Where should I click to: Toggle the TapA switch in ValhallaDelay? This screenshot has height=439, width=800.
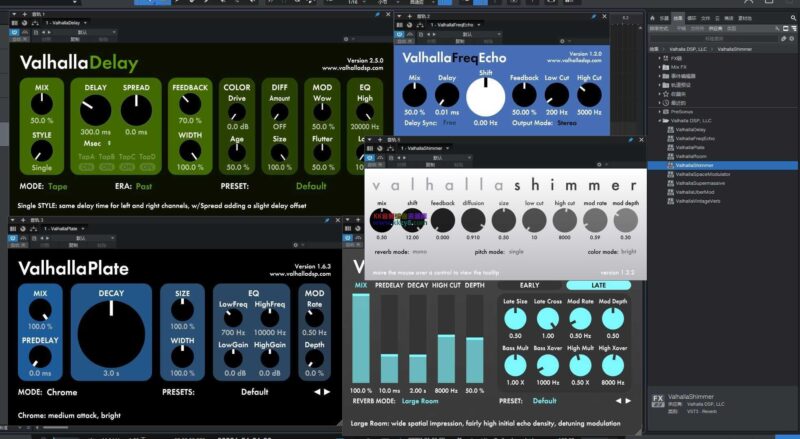pyautogui.click(x=86, y=167)
